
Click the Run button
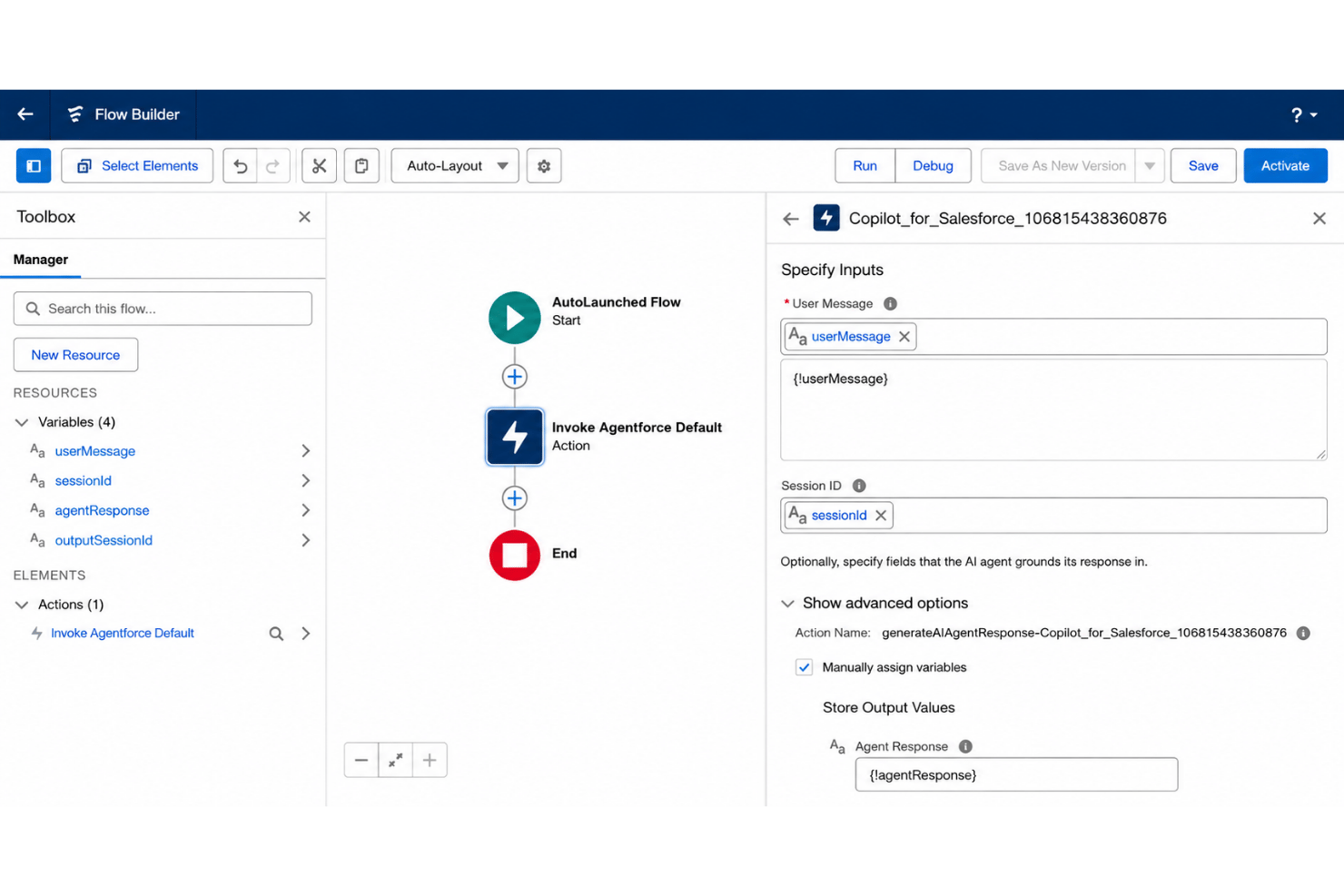[x=865, y=166]
